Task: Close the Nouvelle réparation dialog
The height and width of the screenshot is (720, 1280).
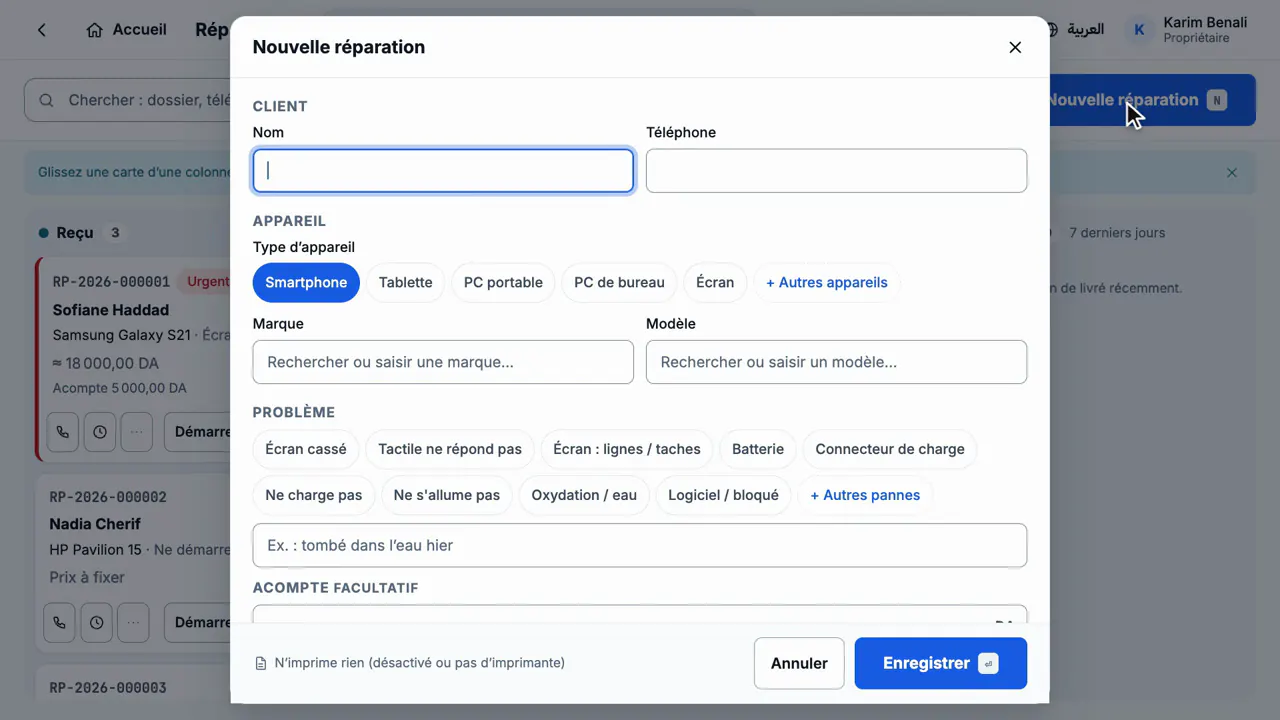Action: 1015,47
